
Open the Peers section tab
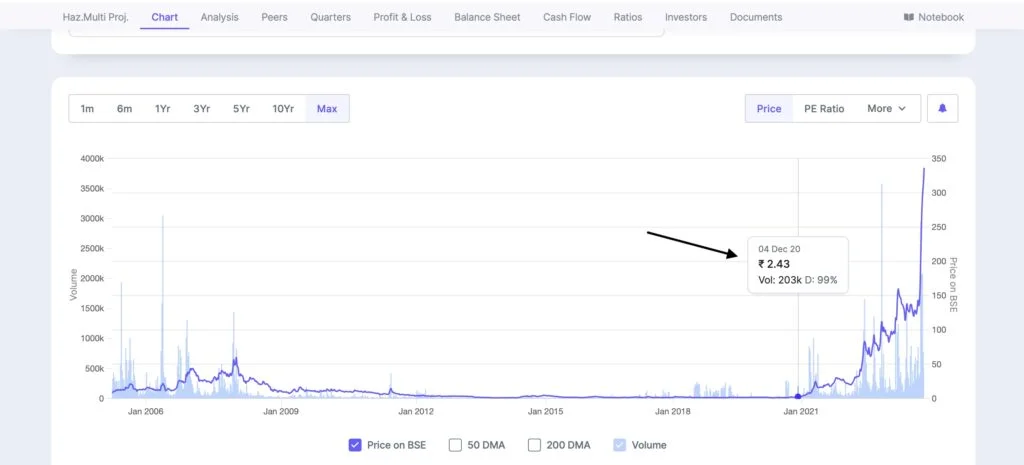click(x=274, y=17)
